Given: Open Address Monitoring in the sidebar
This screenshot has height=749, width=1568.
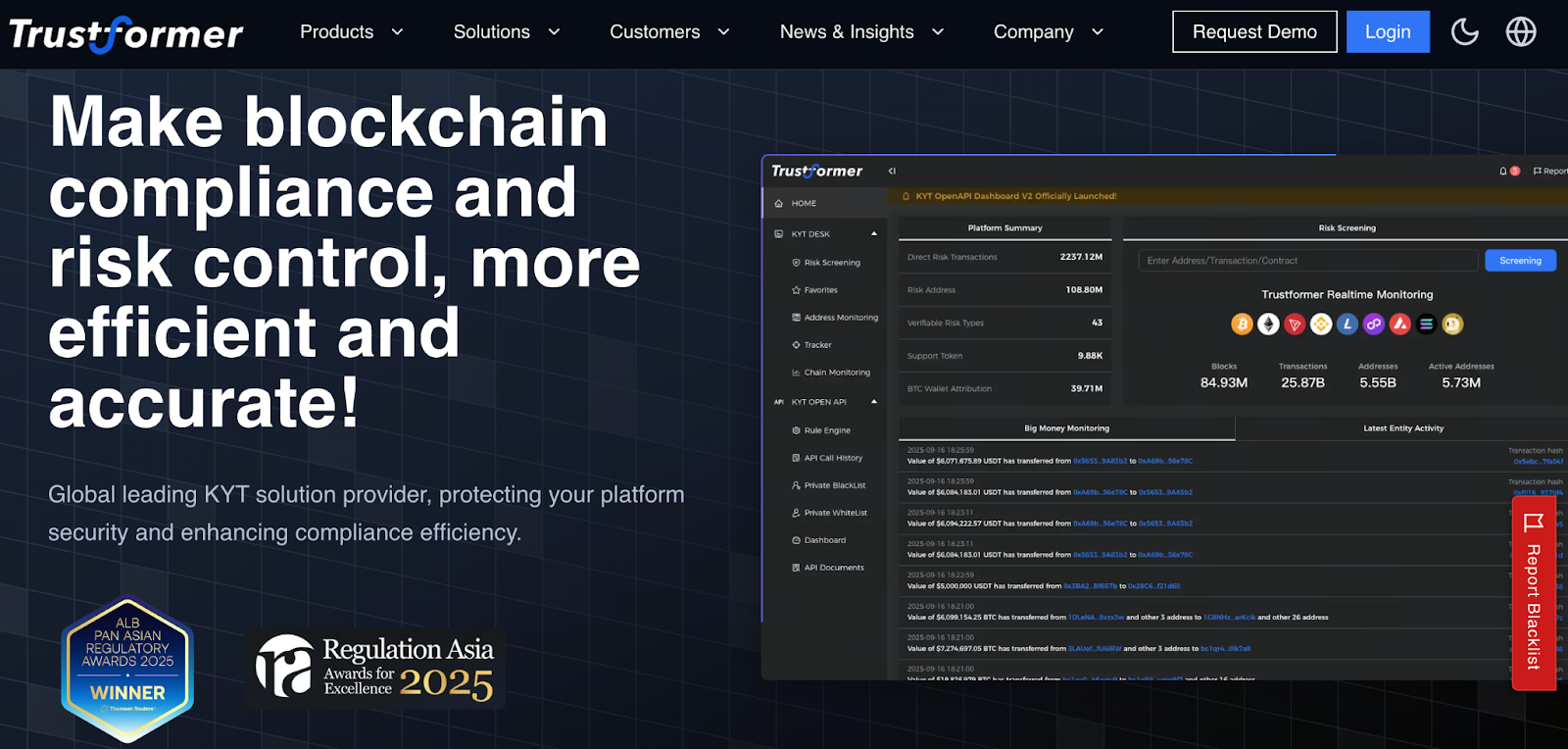Looking at the screenshot, I should tap(835, 318).
